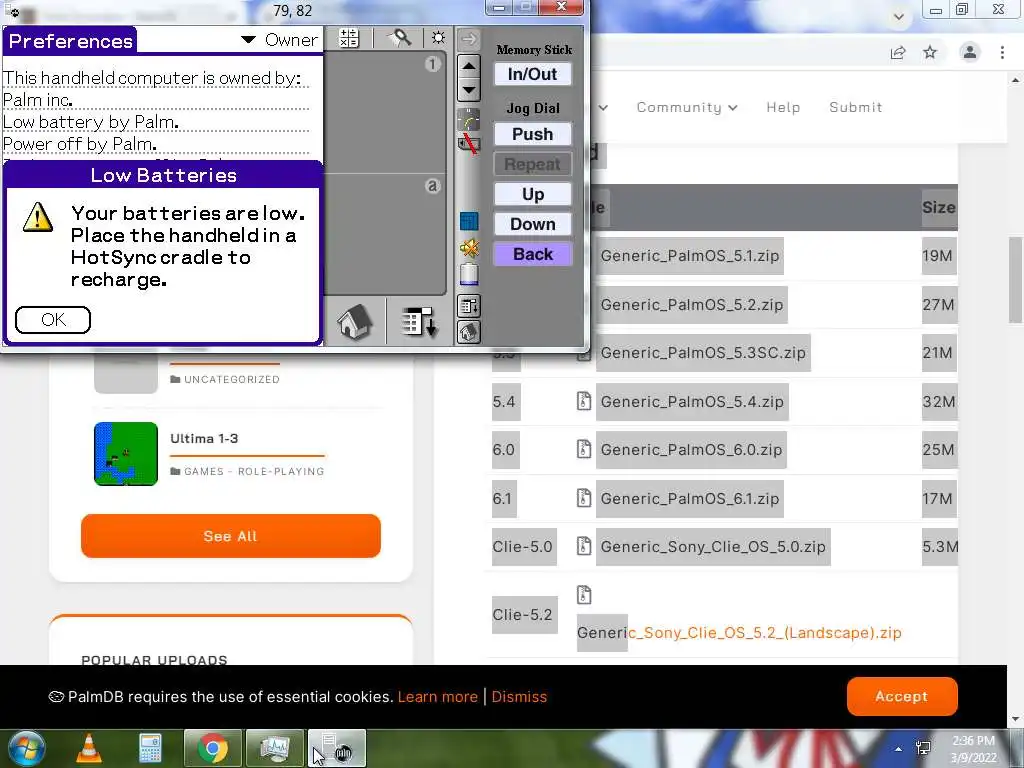Tap the graffiti area 'a' letter indicator
This screenshot has width=1024, height=768.
pos(432,186)
